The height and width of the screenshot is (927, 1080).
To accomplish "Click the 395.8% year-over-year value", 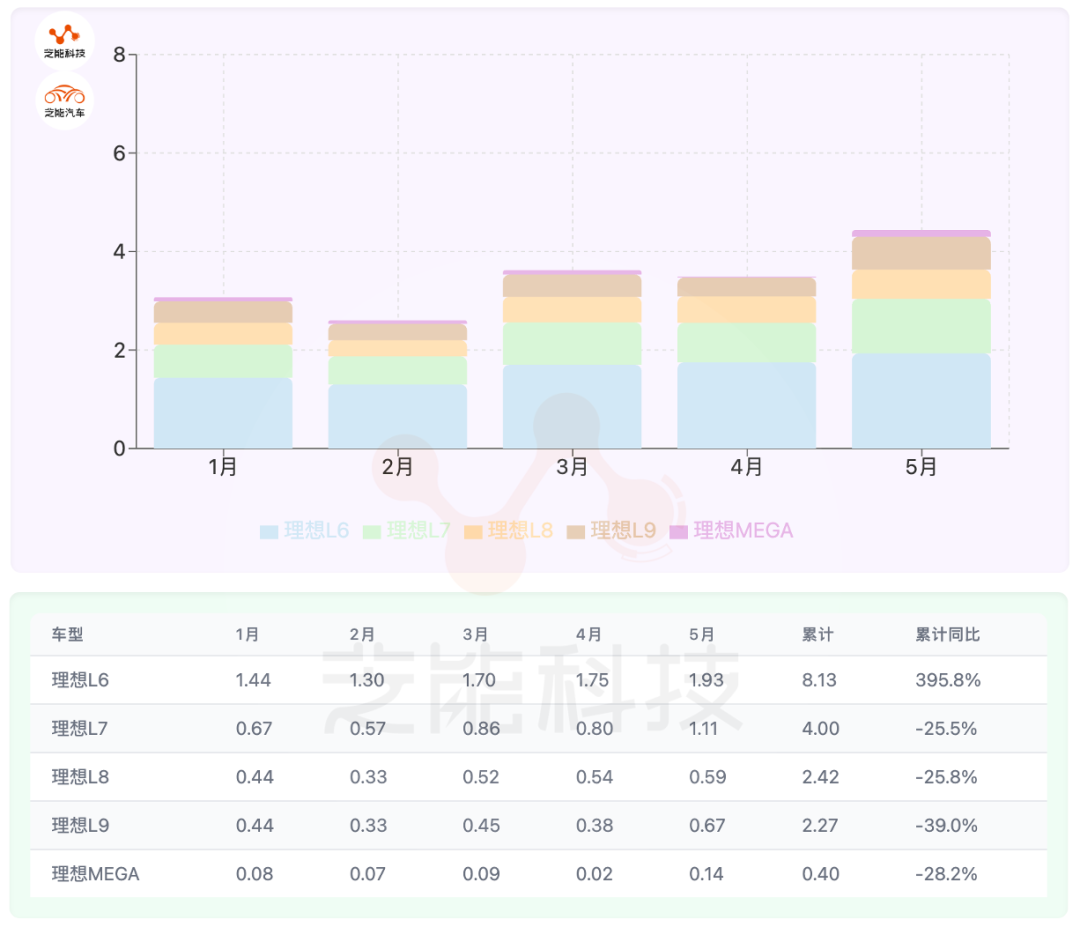I will [x=948, y=680].
